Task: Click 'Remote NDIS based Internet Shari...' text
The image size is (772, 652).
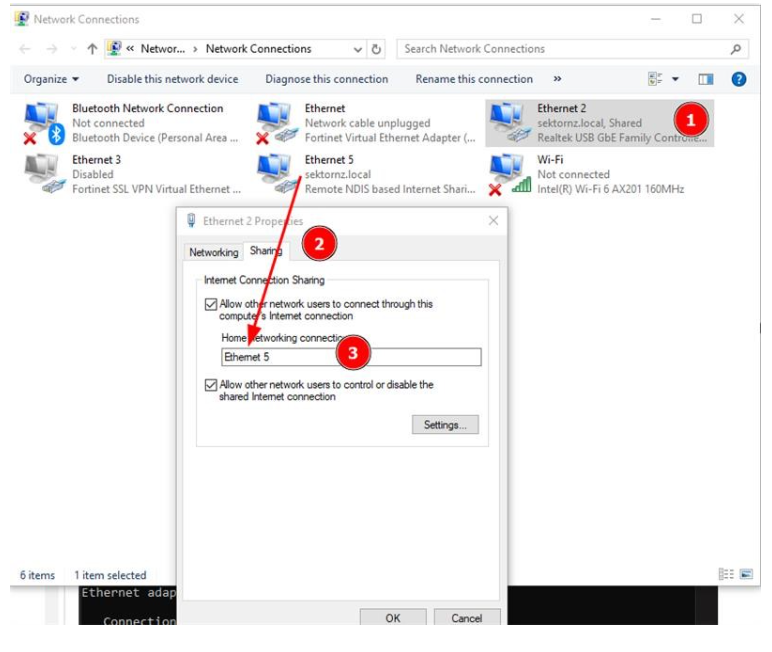Action: (x=390, y=189)
